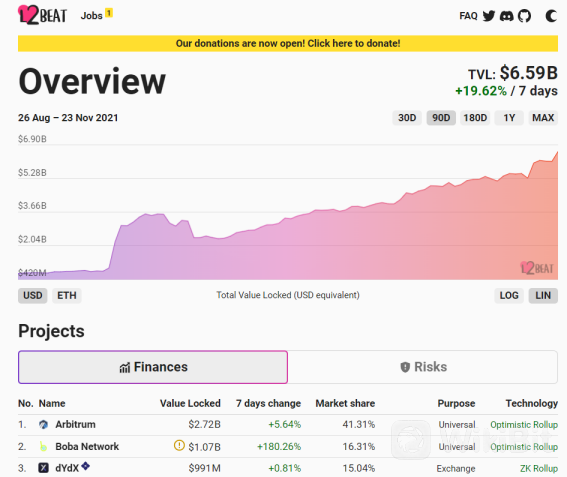The width and height of the screenshot is (567, 477).
Task: Click dYdX's ZK Rollup technology link
Action: 539,469
